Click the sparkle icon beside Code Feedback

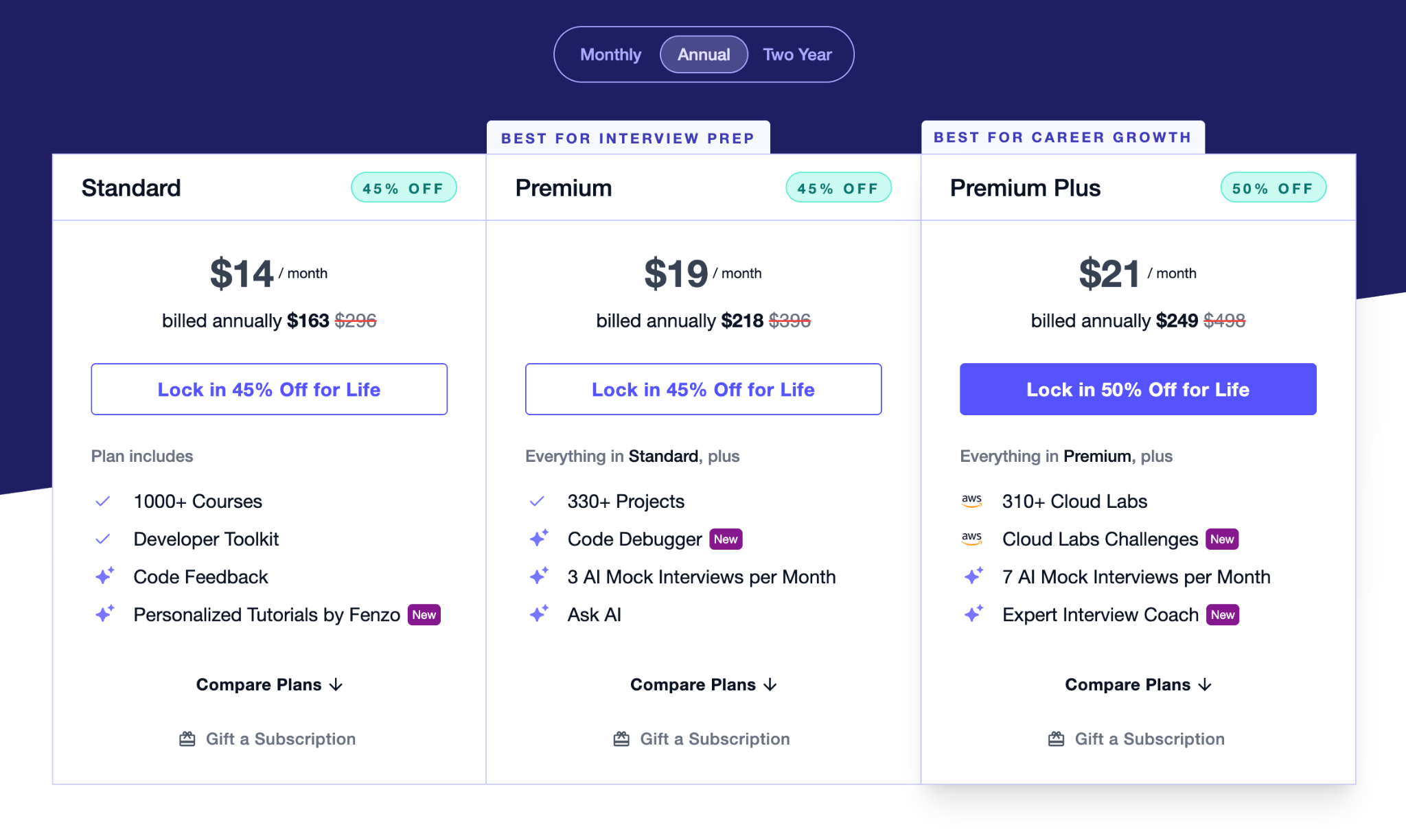pos(104,576)
